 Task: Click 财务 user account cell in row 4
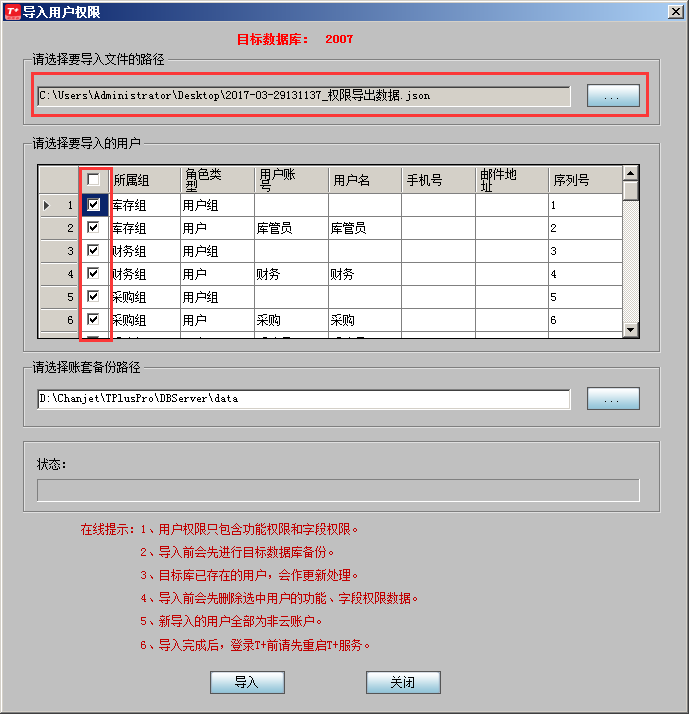pos(291,274)
